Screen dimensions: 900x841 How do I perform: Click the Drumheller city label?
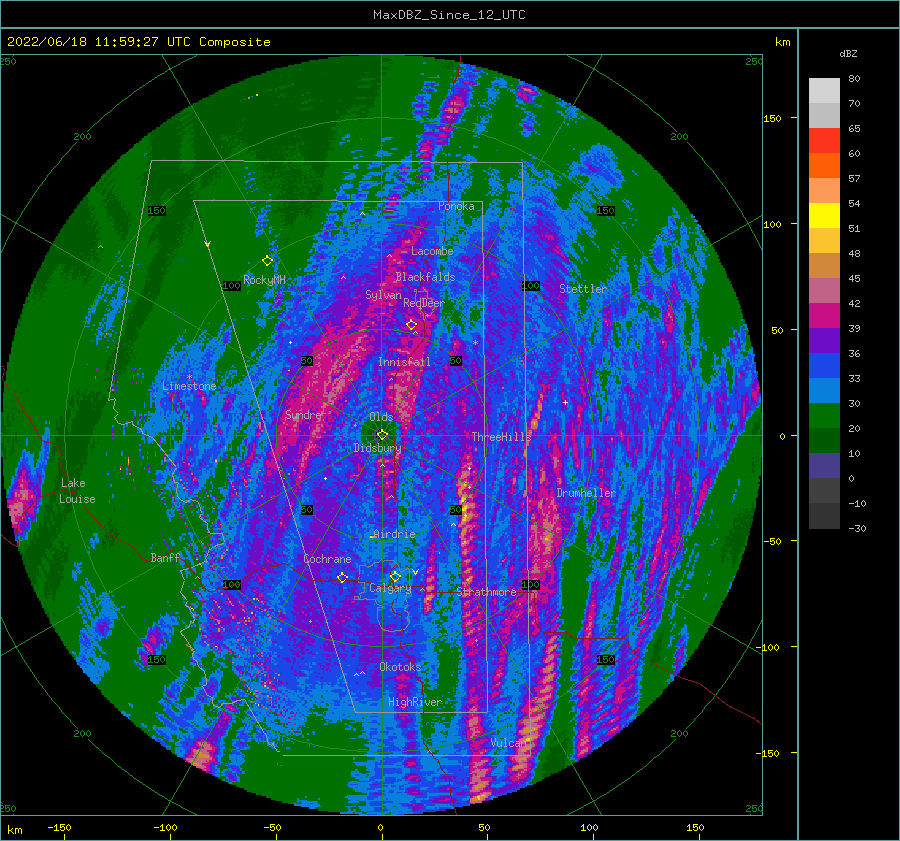pos(586,493)
